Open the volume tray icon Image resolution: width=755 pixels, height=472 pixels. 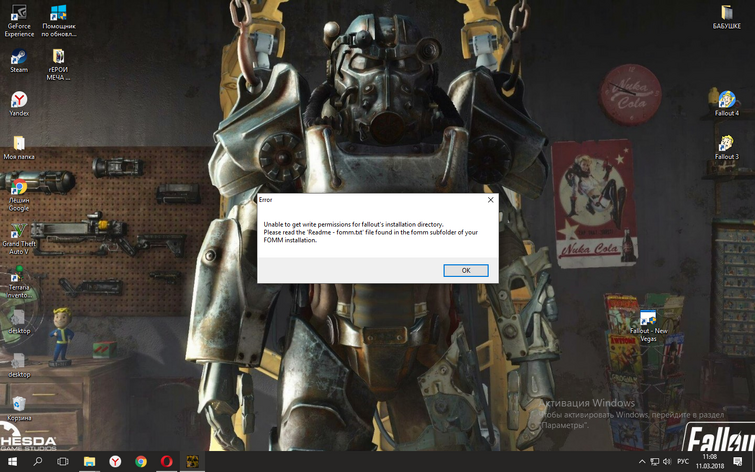(667, 461)
